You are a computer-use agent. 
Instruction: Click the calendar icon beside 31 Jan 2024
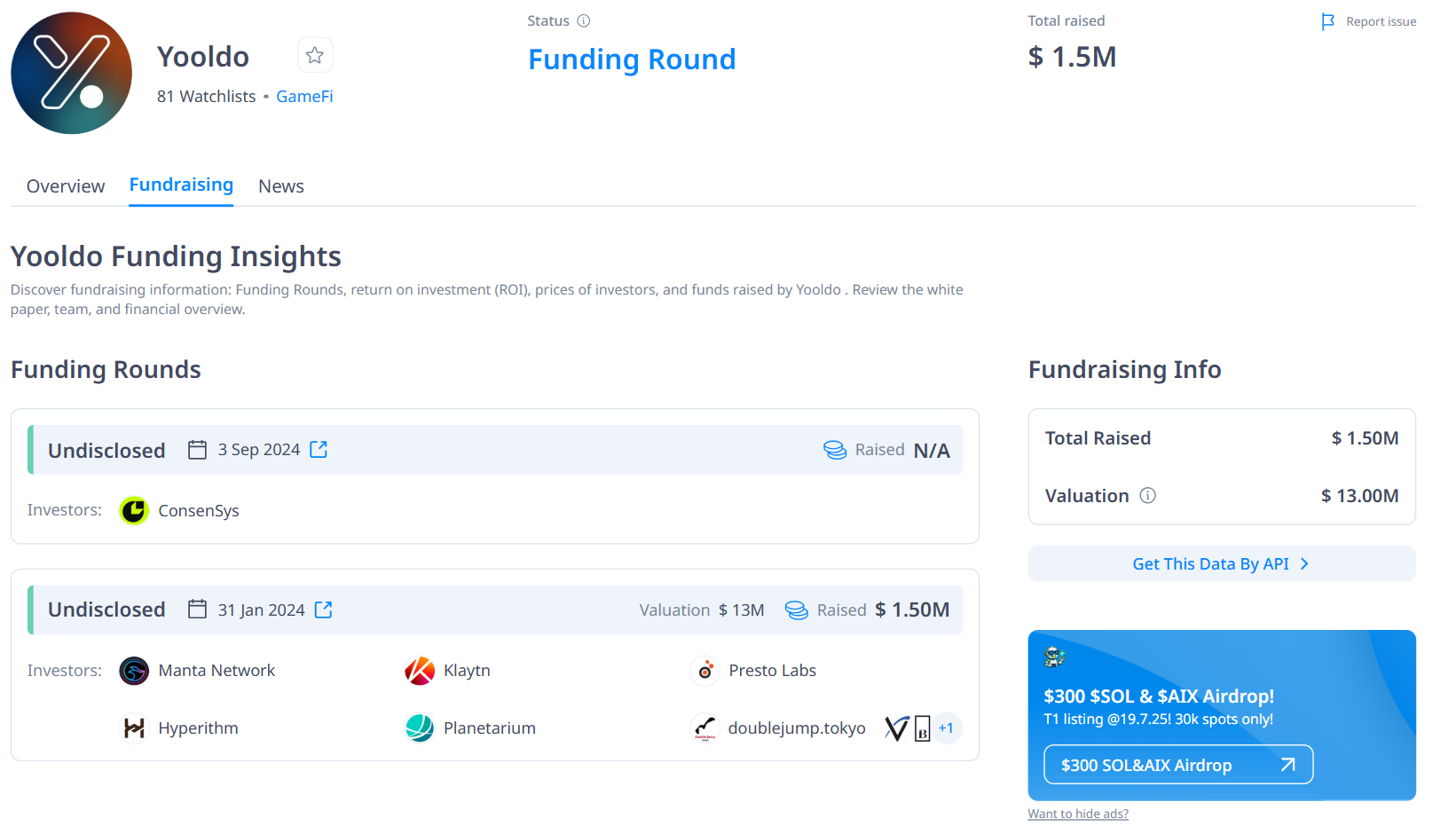click(x=197, y=610)
